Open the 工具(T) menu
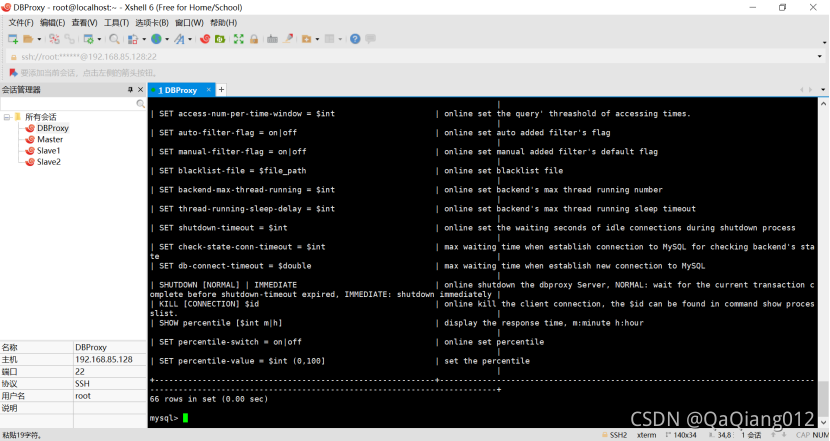The image size is (830, 441). click(x=116, y=23)
